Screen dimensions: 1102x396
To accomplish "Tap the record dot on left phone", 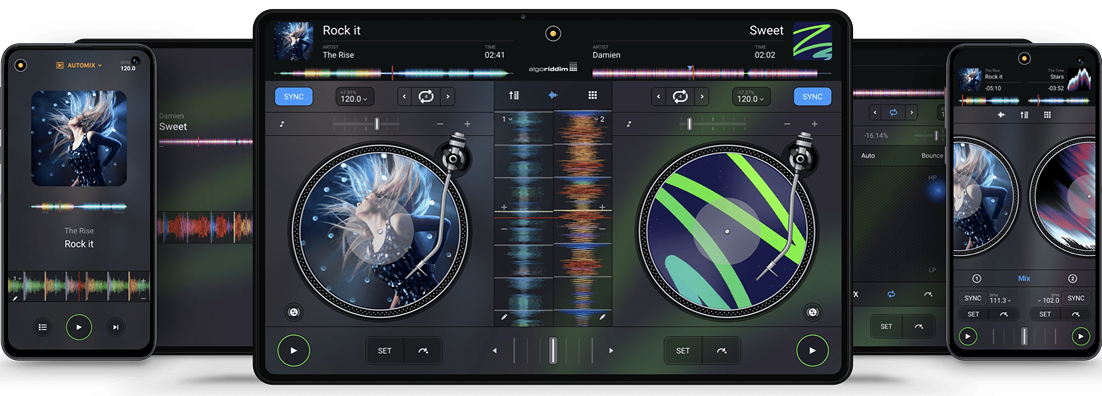I will (x=21, y=65).
